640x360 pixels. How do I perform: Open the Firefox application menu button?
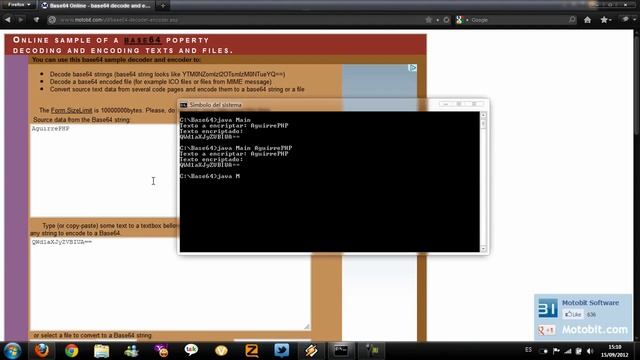pyautogui.click(x=19, y=5)
